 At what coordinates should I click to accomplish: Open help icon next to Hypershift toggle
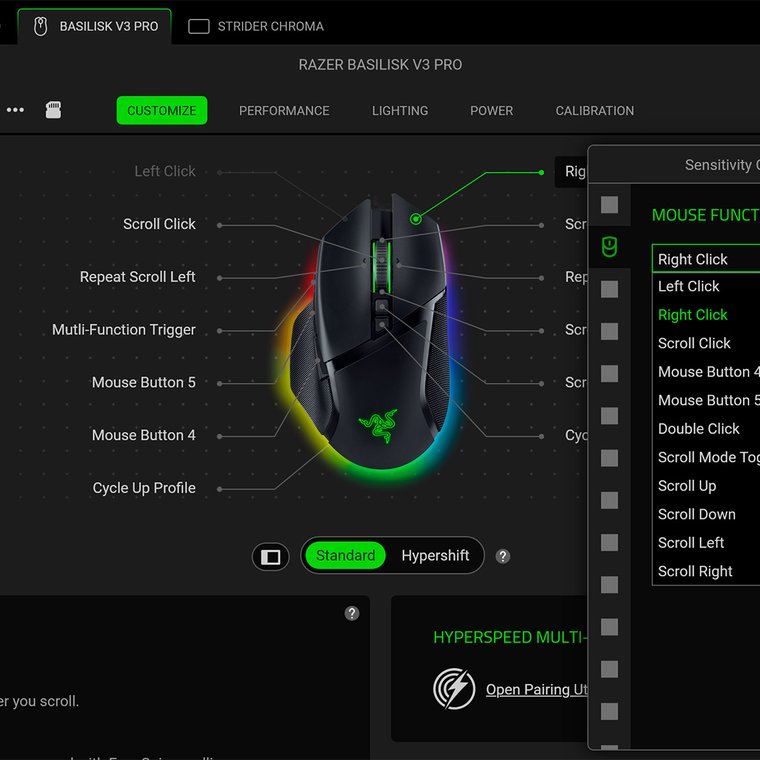point(503,556)
